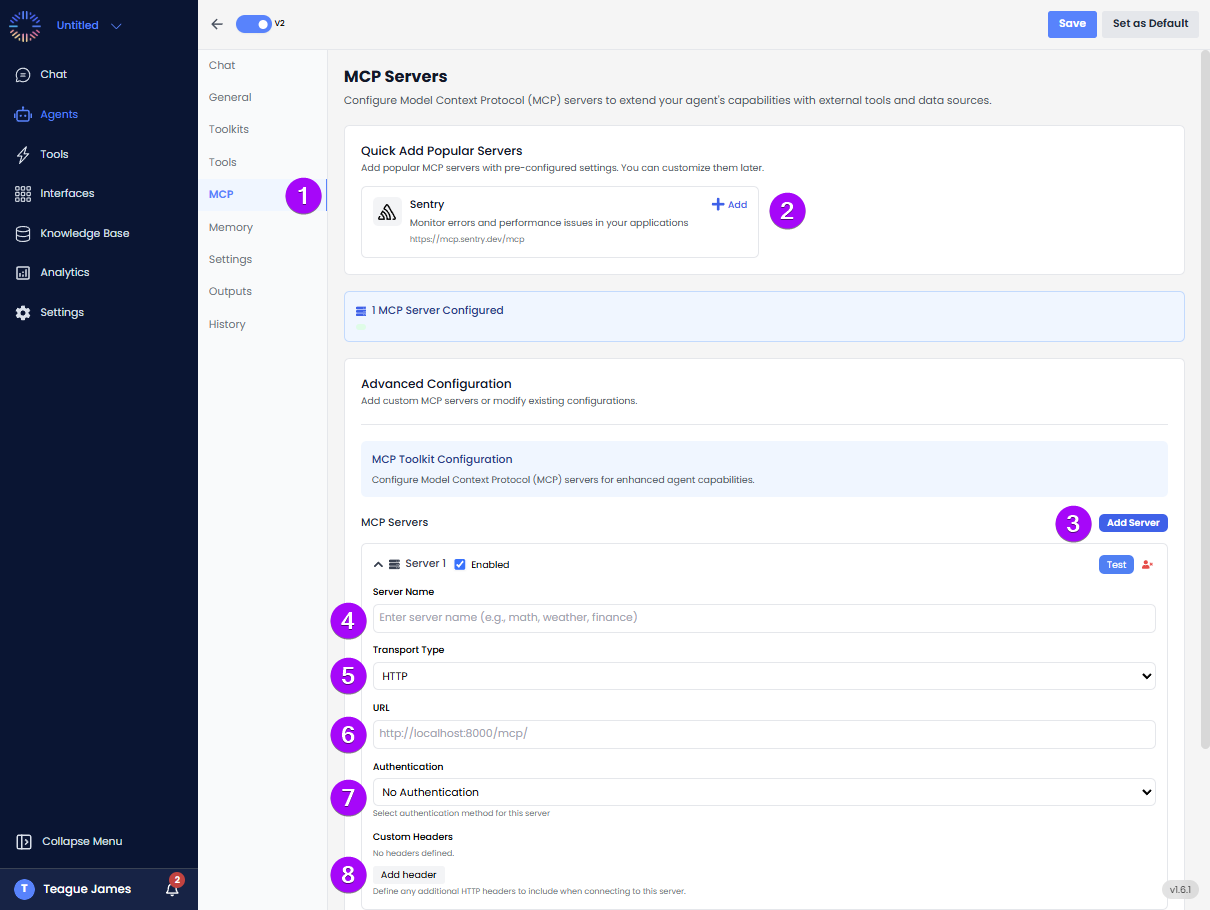This screenshot has height=910, width=1210.
Task: Select the Analytics chart icon
Action: (22, 272)
